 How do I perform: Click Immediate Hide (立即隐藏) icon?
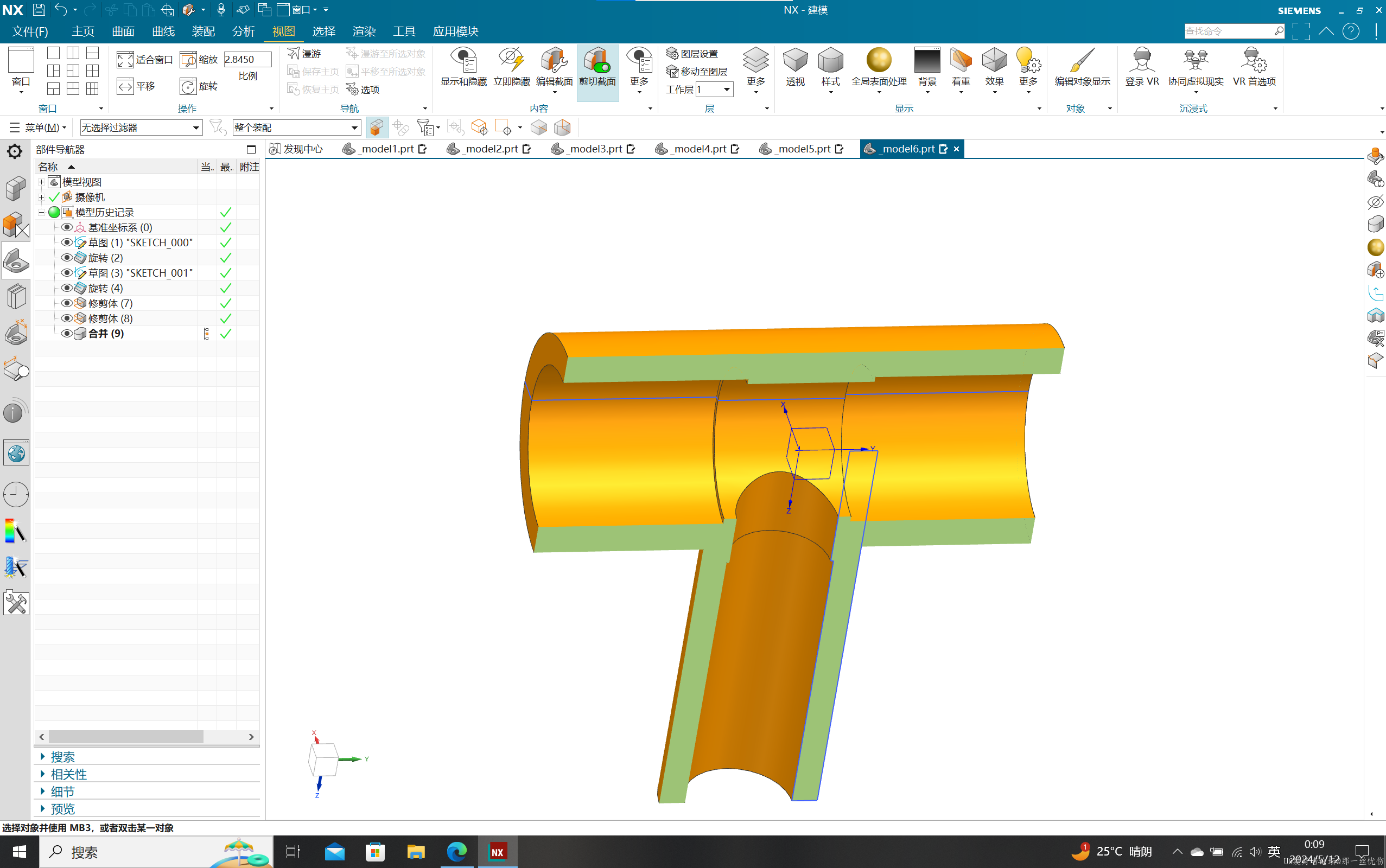[x=511, y=60]
